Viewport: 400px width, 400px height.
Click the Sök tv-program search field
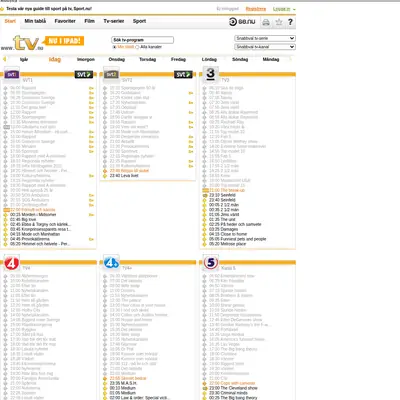pyautogui.click(x=142, y=40)
